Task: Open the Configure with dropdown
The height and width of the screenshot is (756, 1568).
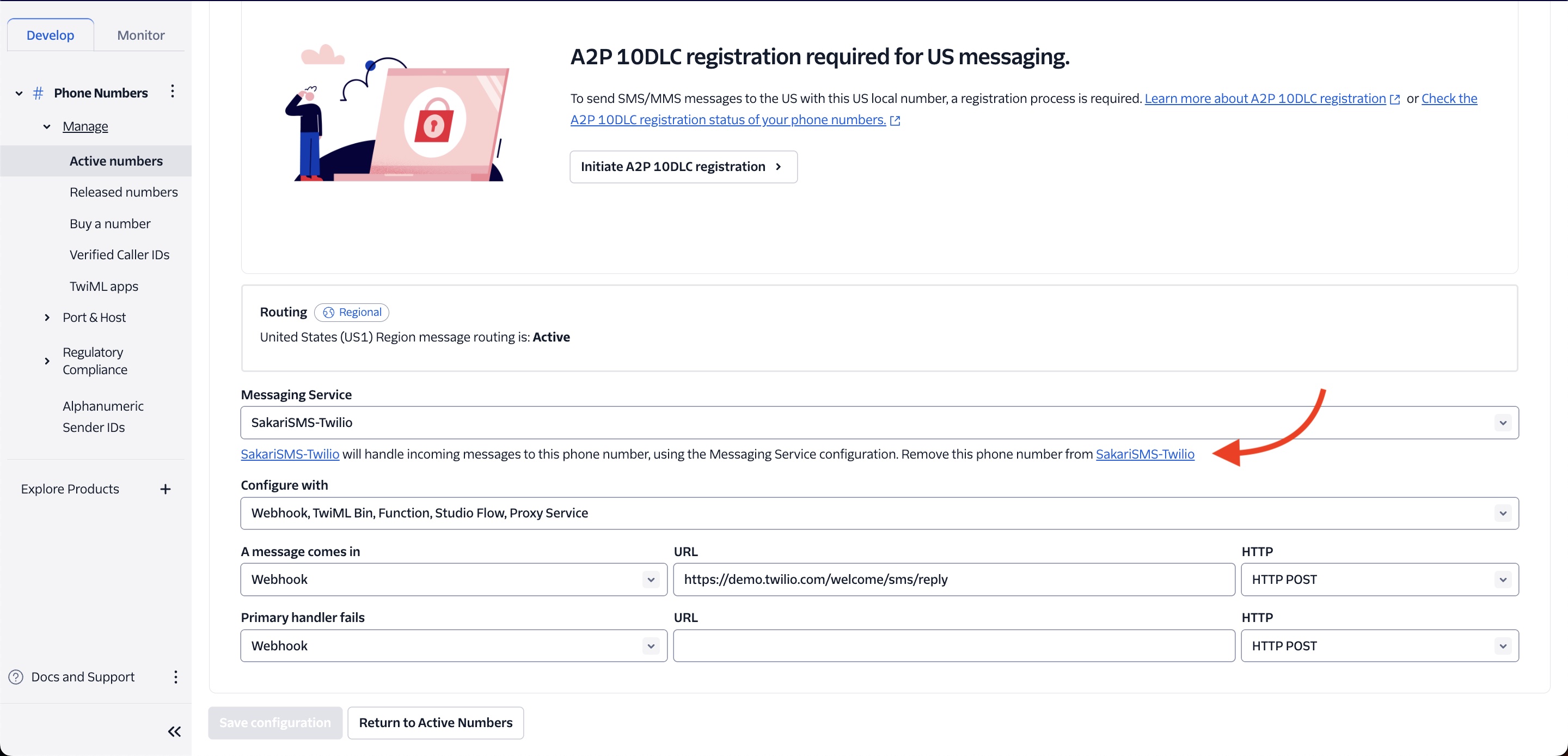Action: pos(879,513)
